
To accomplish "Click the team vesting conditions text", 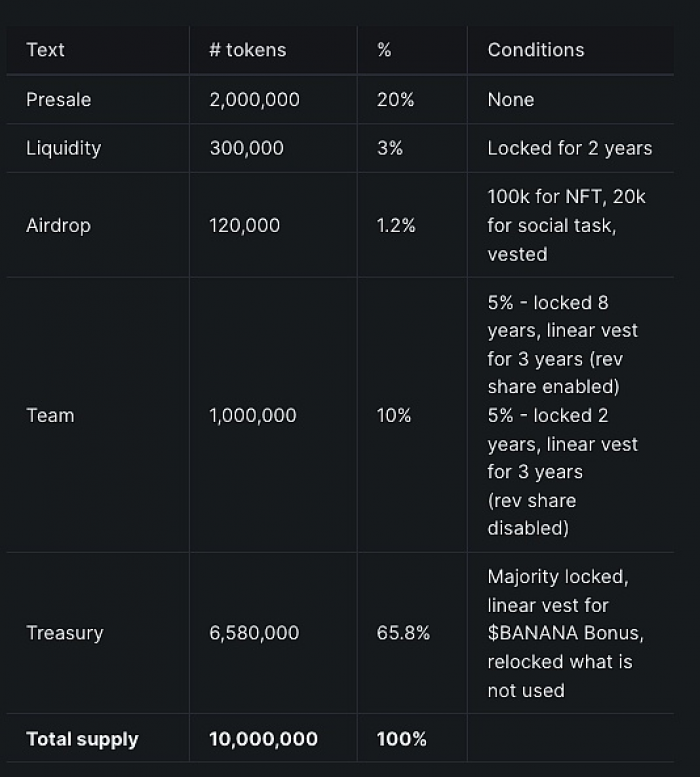I will 562,415.
